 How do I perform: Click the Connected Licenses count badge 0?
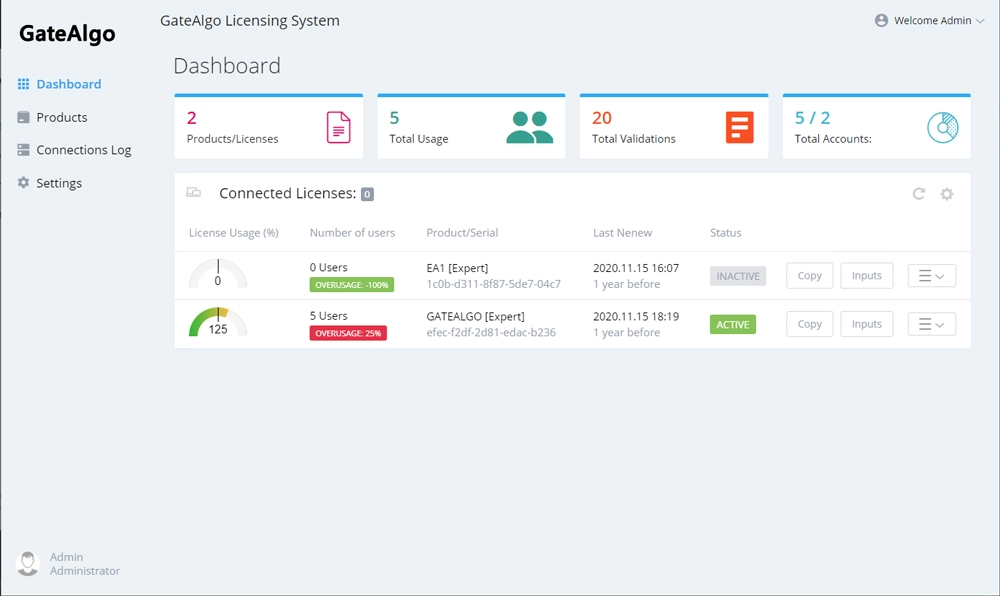pyautogui.click(x=367, y=194)
